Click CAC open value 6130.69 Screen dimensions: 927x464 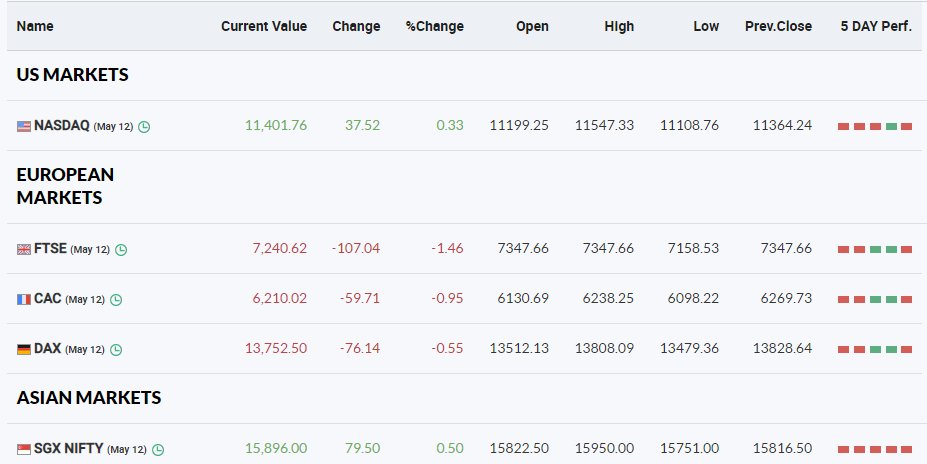point(523,298)
